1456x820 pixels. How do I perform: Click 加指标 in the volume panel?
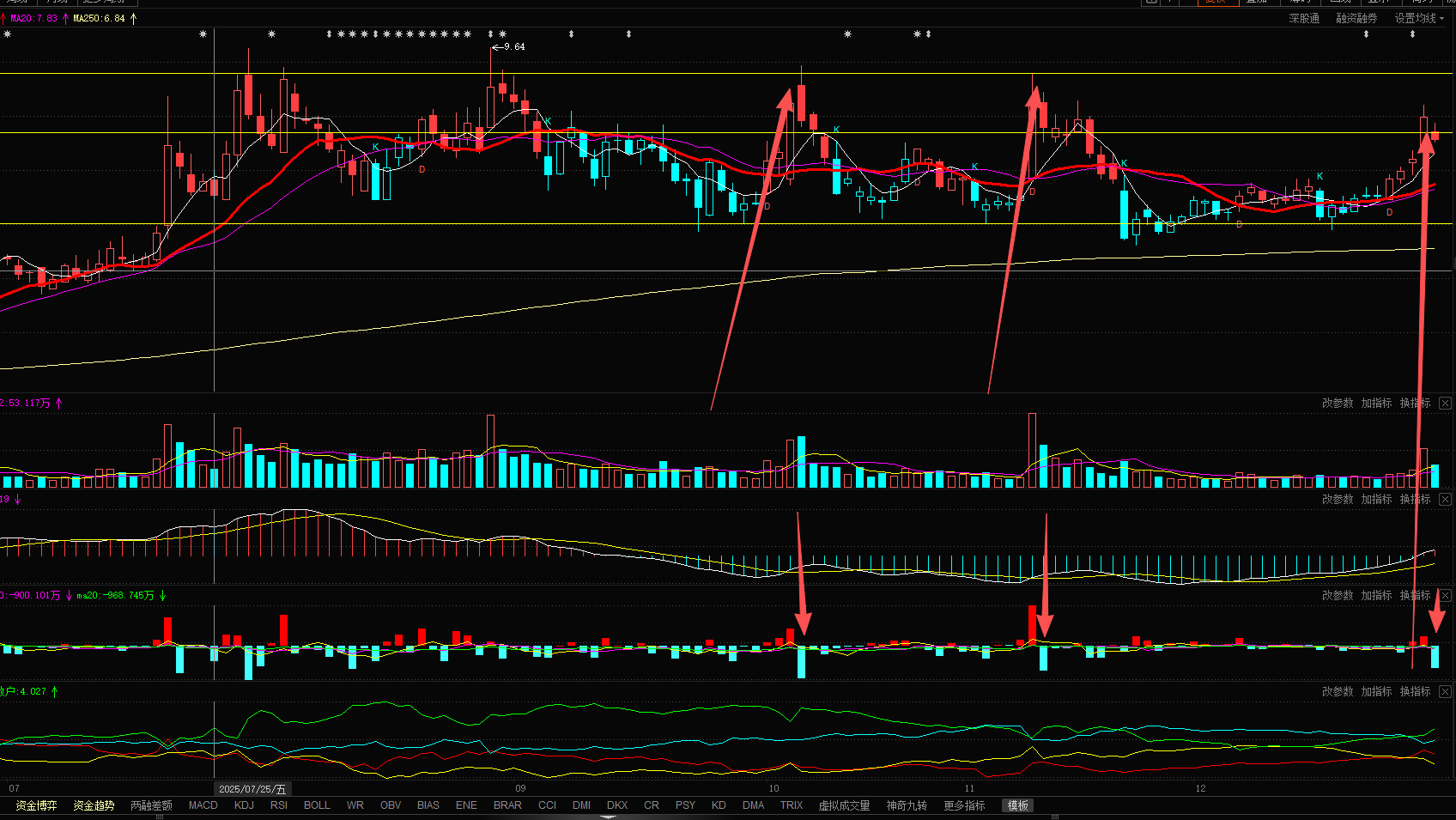pyautogui.click(x=1376, y=403)
